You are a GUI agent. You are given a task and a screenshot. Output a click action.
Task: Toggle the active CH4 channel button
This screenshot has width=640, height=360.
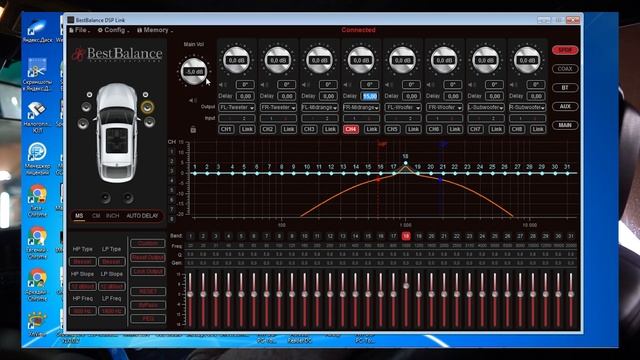point(351,129)
